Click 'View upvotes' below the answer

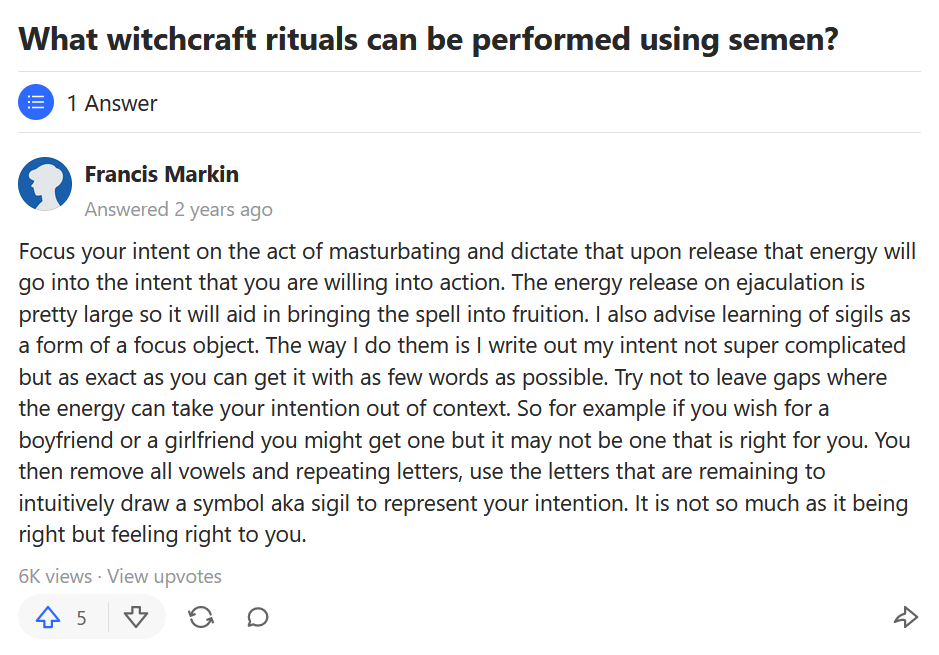164,576
